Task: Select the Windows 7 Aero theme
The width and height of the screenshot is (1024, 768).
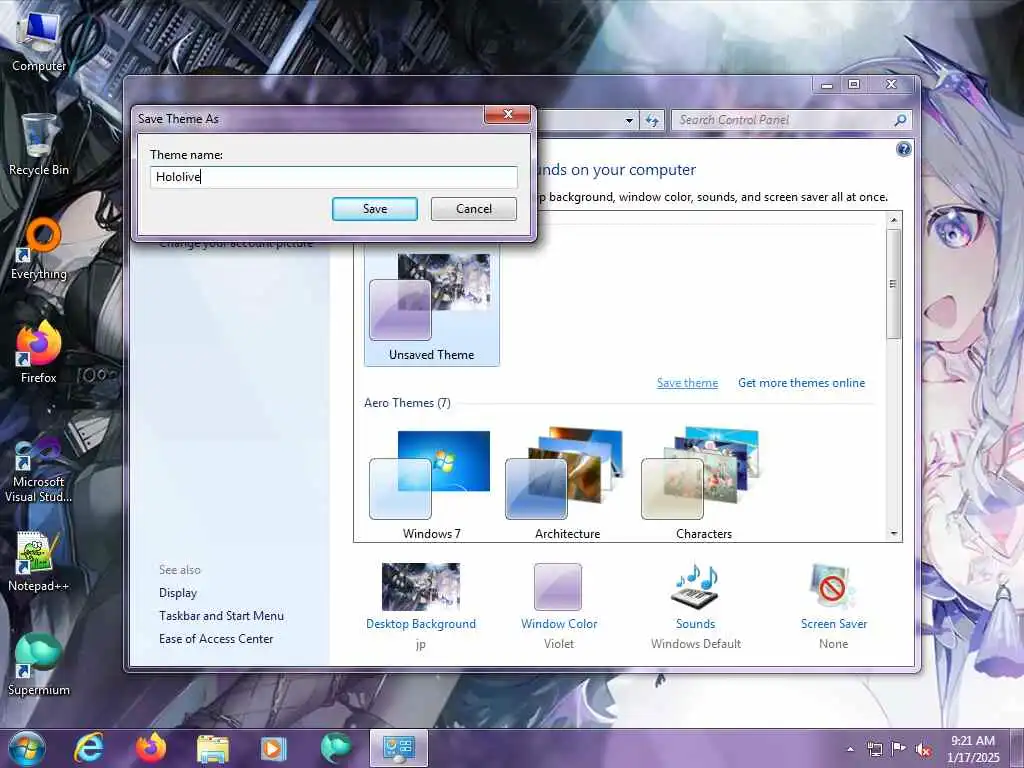Action: coord(432,484)
